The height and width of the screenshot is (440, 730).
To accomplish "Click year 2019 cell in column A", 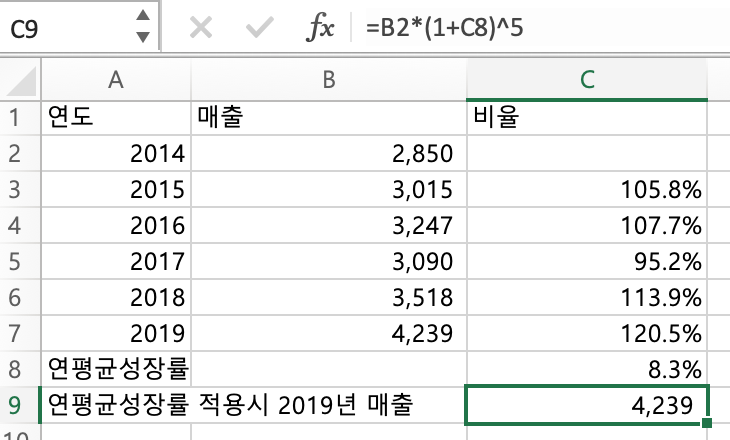I will point(116,332).
